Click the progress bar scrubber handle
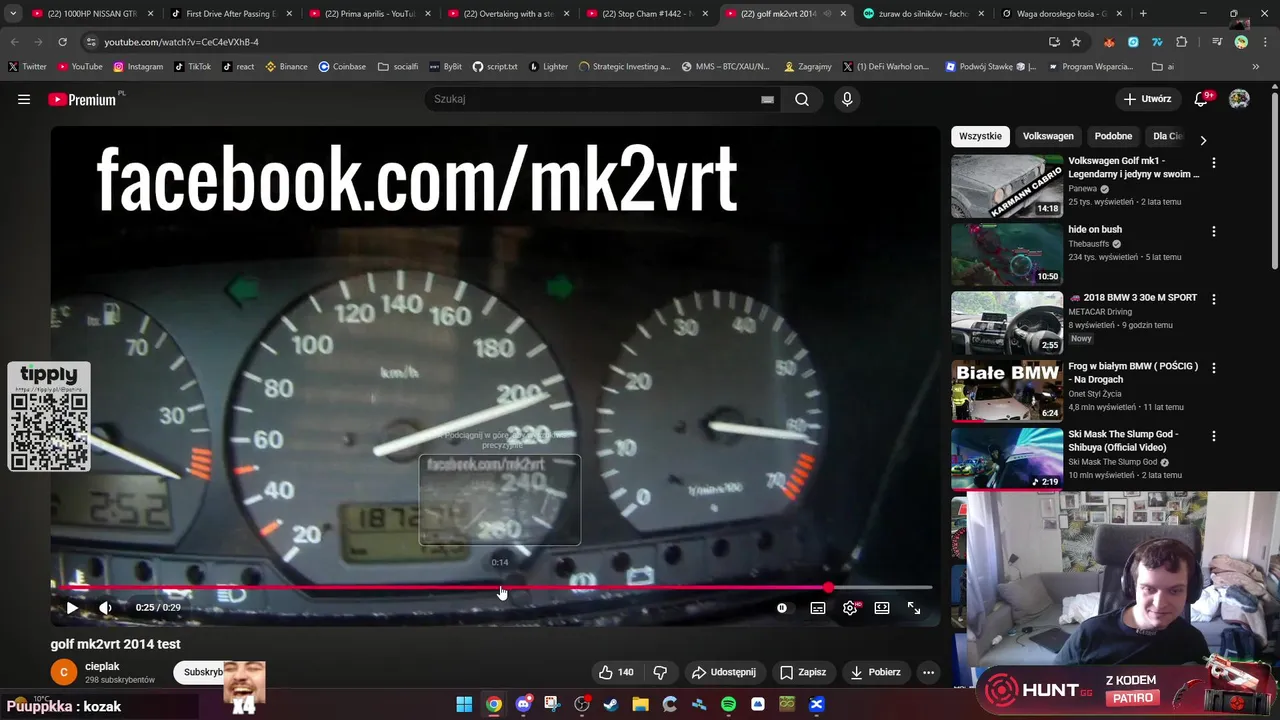Image resolution: width=1280 pixels, height=720 pixels. coord(829,588)
